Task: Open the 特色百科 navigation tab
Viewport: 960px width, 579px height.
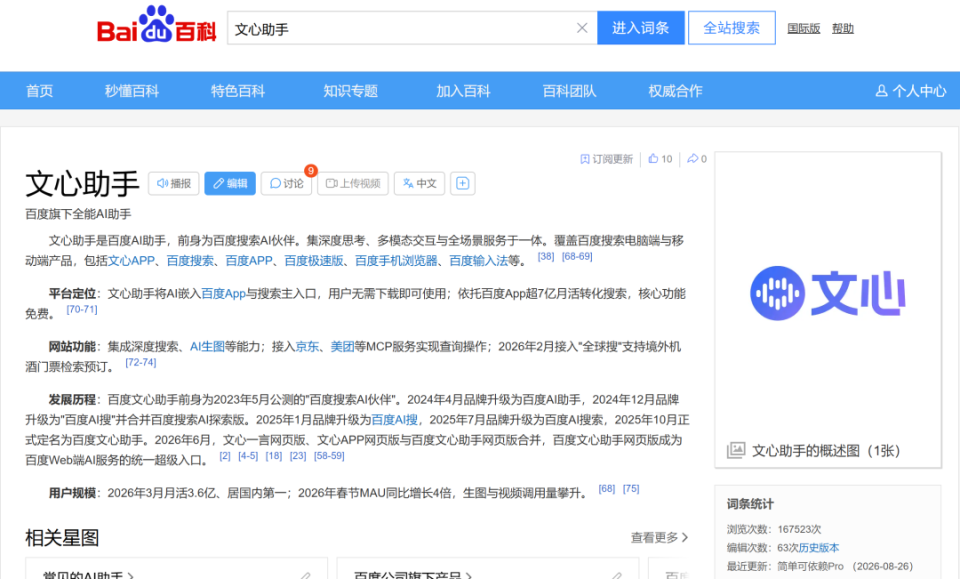Action: (238, 91)
